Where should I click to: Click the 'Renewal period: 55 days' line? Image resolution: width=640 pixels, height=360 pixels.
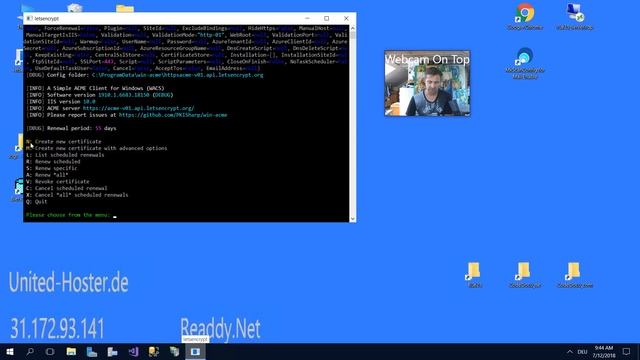tap(71, 128)
